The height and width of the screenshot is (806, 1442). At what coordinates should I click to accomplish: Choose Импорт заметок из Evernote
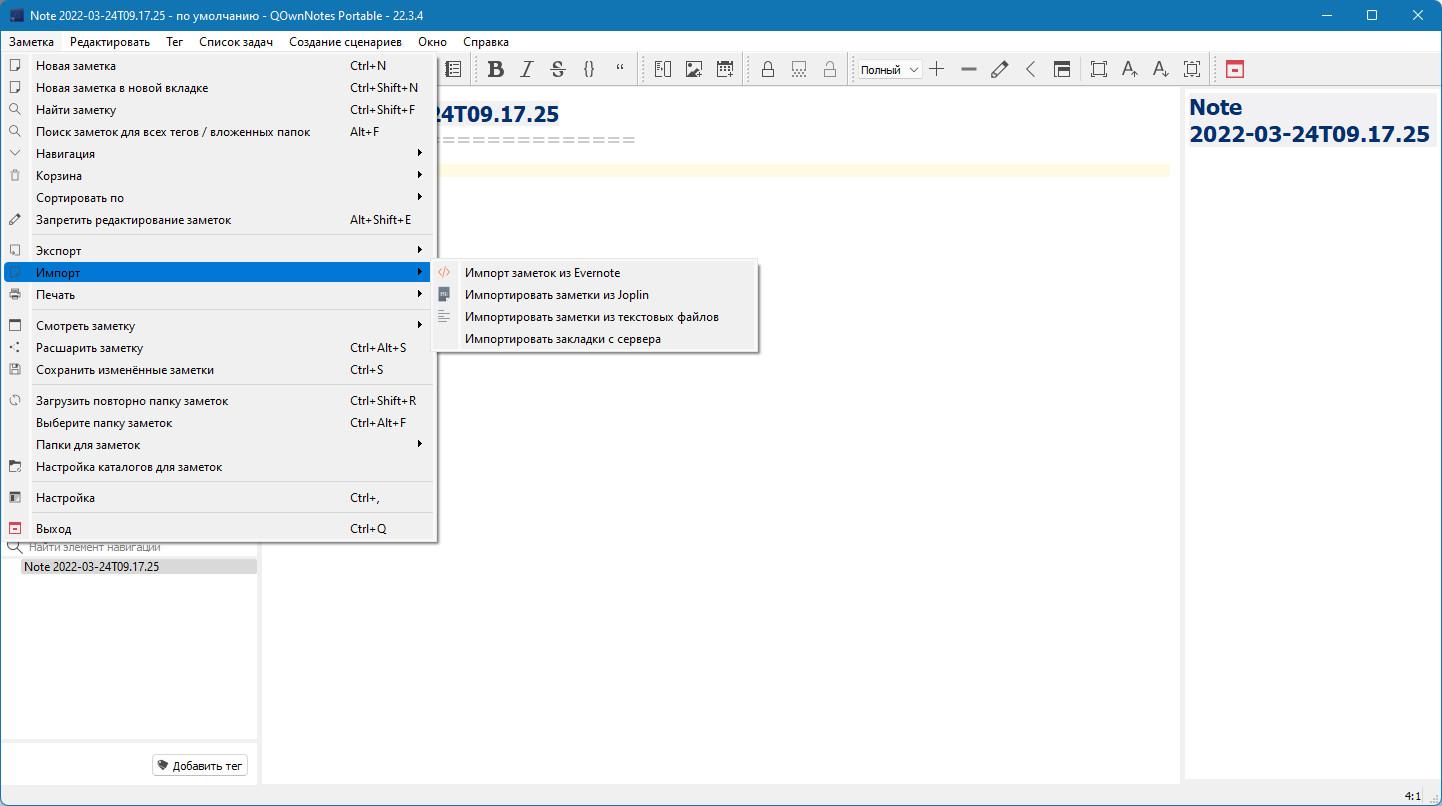click(542, 272)
